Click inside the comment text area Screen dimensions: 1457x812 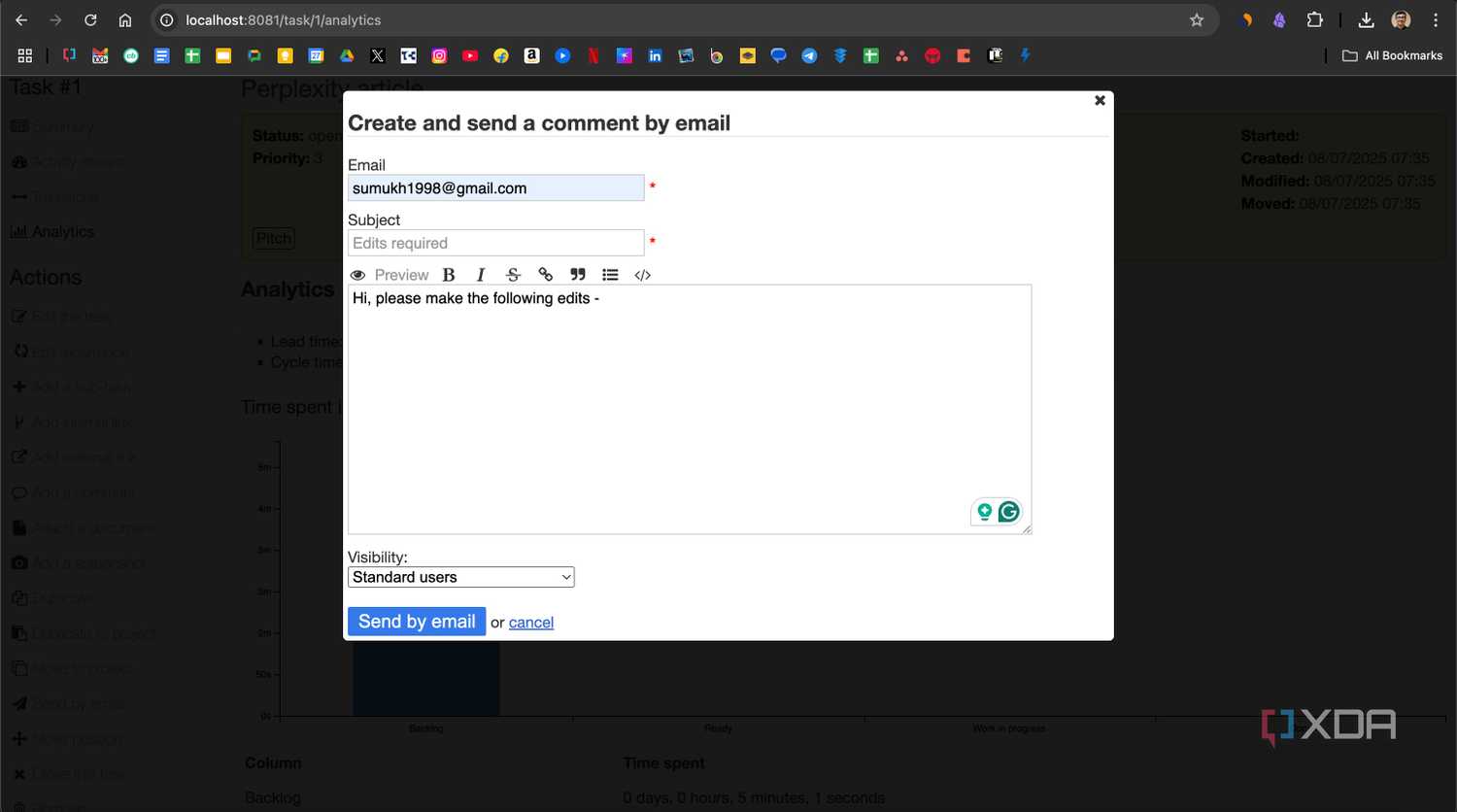pyautogui.click(x=690, y=409)
